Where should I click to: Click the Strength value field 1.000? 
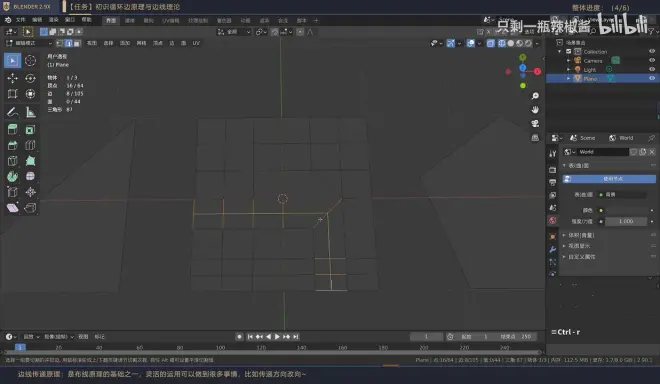click(x=626, y=221)
